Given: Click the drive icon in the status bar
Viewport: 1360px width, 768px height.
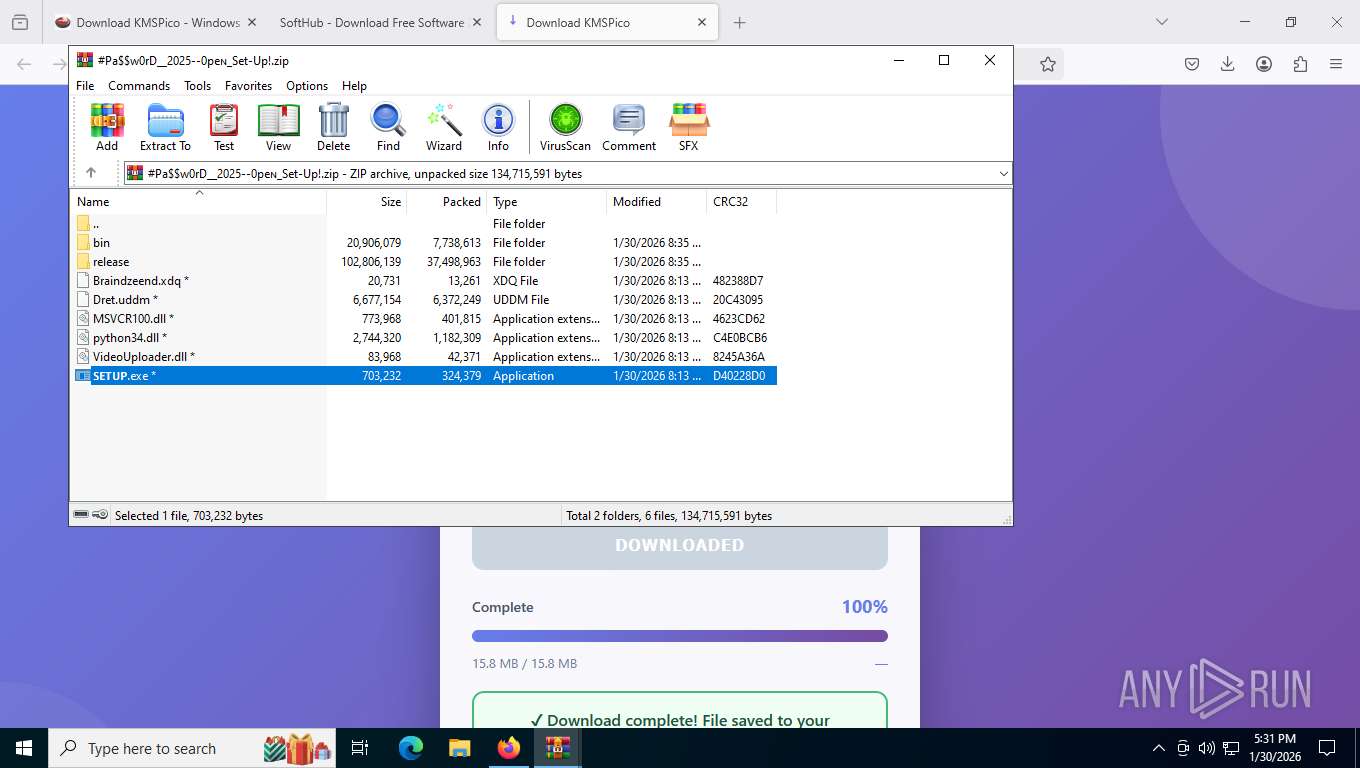Looking at the screenshot, I should pyautogui.click(x=81, y=515).
